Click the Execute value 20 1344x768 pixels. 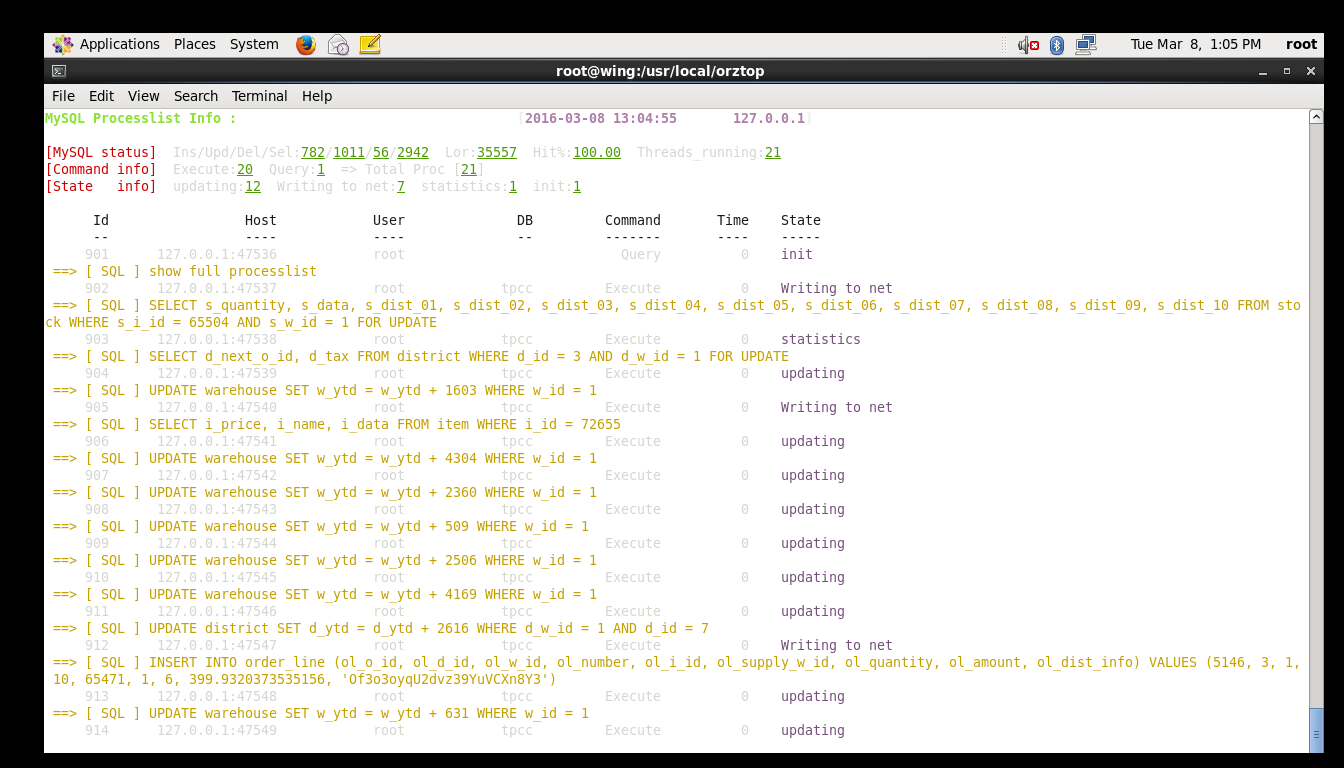pyautogui.click(x=245, y=169)
